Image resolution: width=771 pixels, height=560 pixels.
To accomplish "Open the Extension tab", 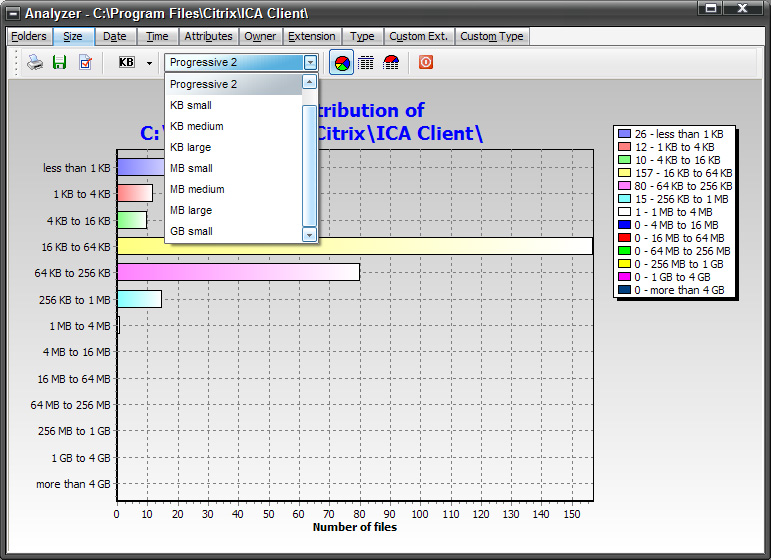I will pyautogui.click(x=311, y=36).
